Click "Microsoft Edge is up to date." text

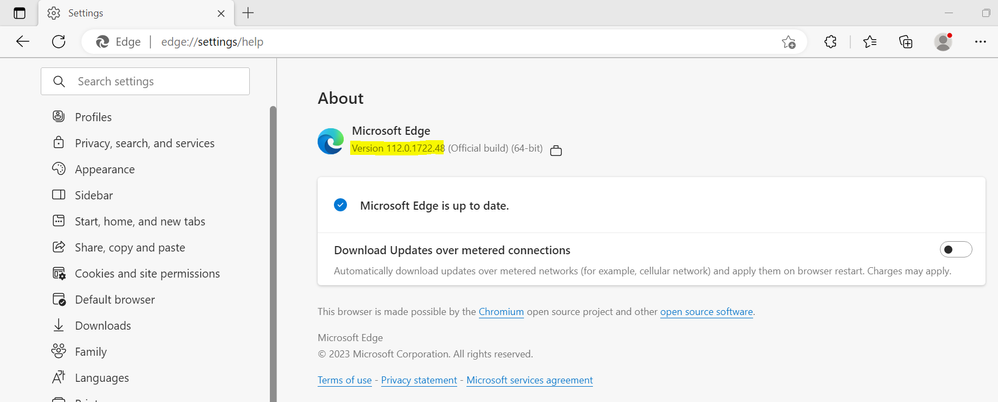435,205
